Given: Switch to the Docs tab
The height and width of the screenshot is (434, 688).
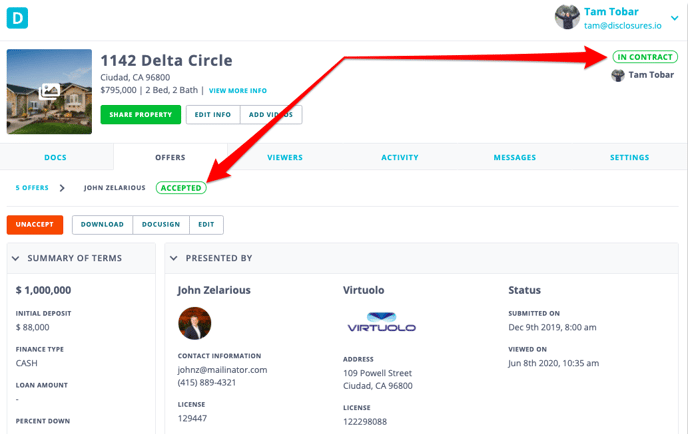Looking at the screenshot, I should 56,157.
